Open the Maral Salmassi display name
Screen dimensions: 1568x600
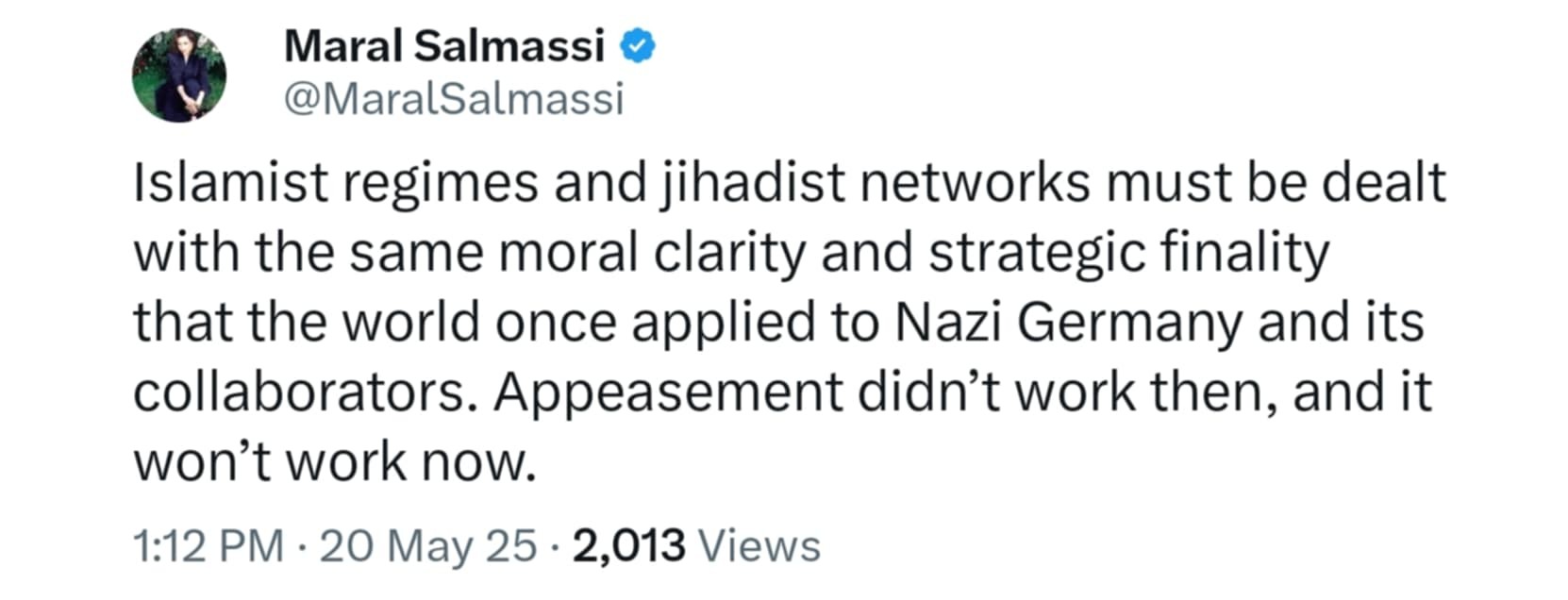(x=443, y=46)
